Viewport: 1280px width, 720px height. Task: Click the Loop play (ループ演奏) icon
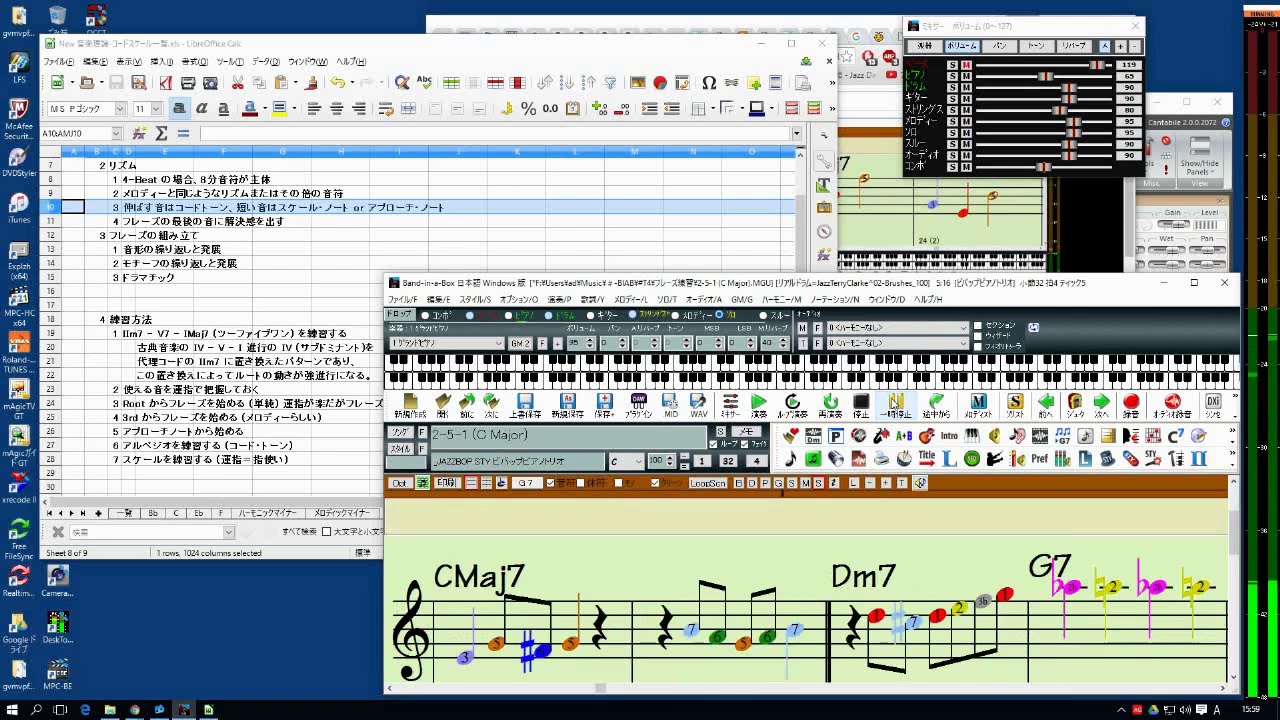pos(791,405)
